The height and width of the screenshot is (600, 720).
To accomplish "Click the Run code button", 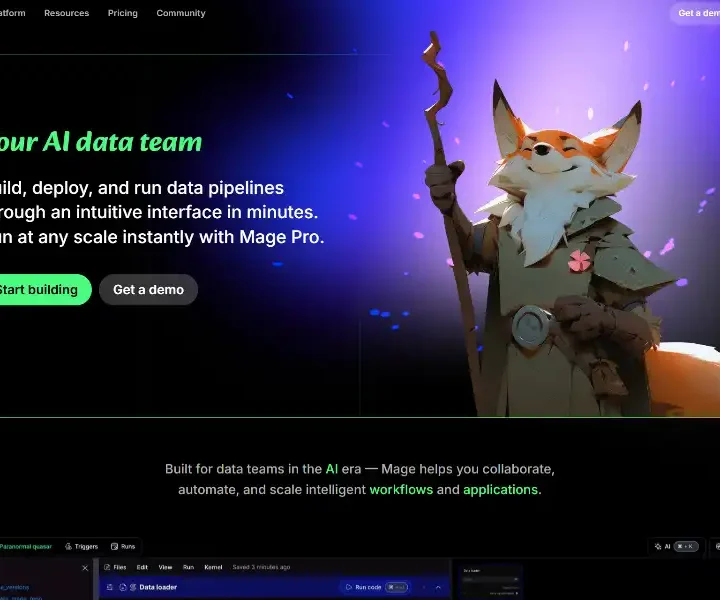I will pos(375,587).
